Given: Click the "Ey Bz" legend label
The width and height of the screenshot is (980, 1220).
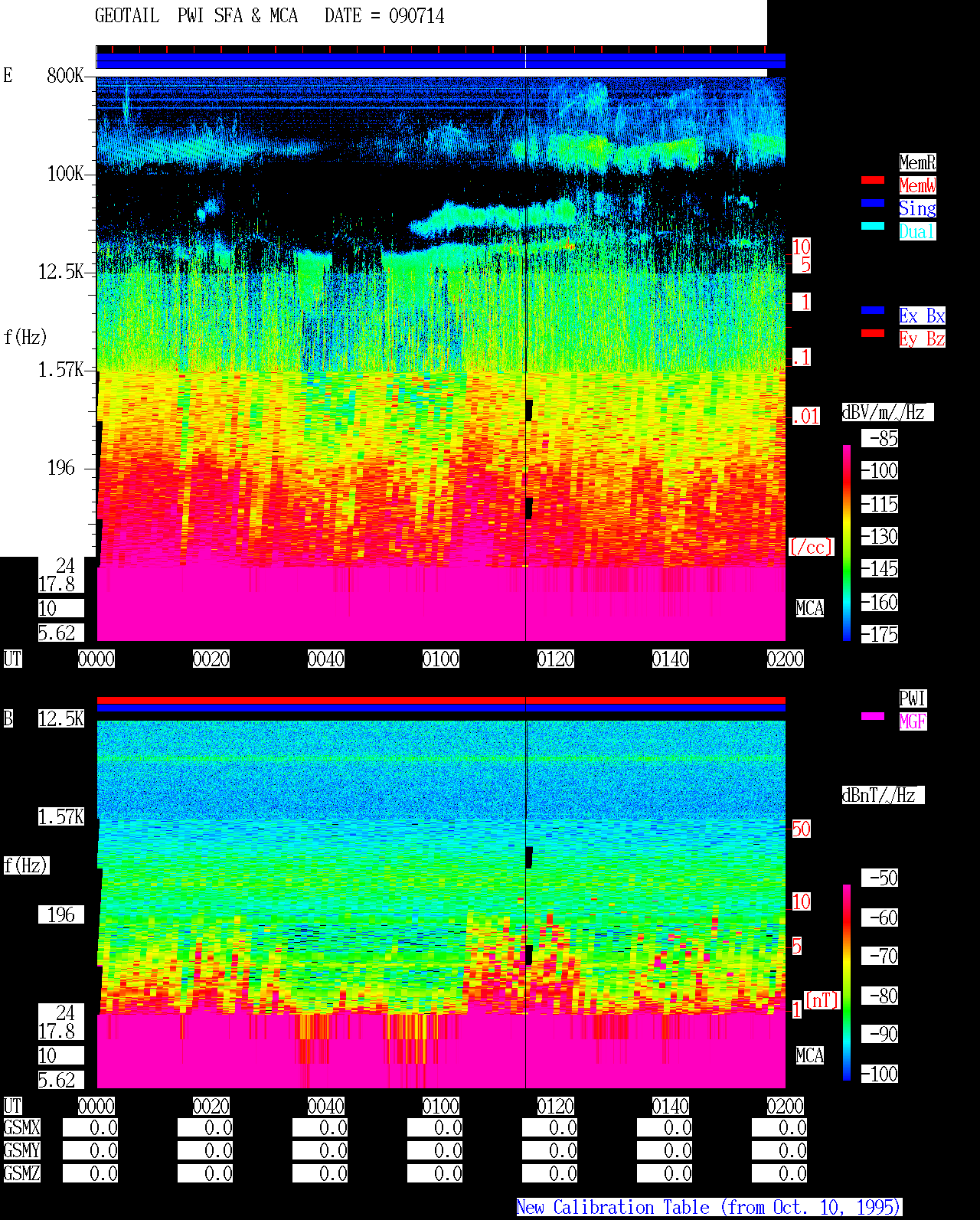Looking at the screenshot, I should pos(922,339).
